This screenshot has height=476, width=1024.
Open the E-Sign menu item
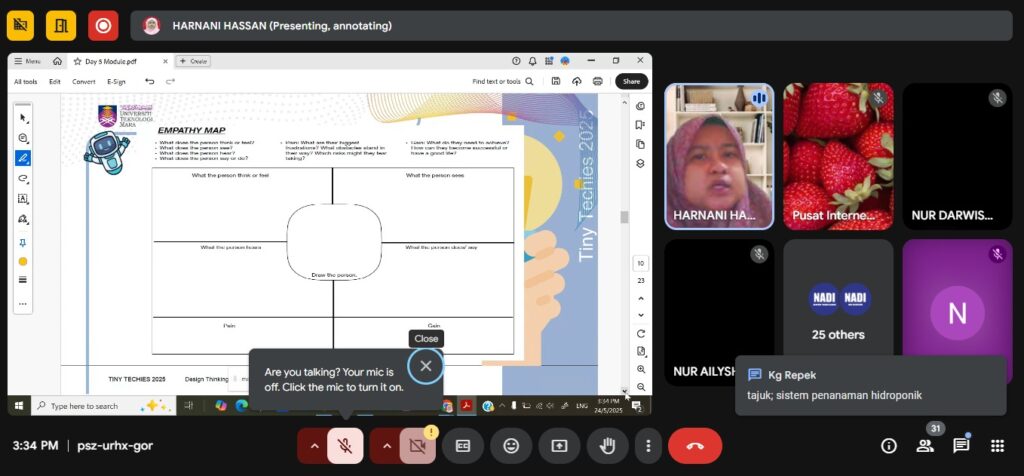pyautogui.click(x=116, y=82)
